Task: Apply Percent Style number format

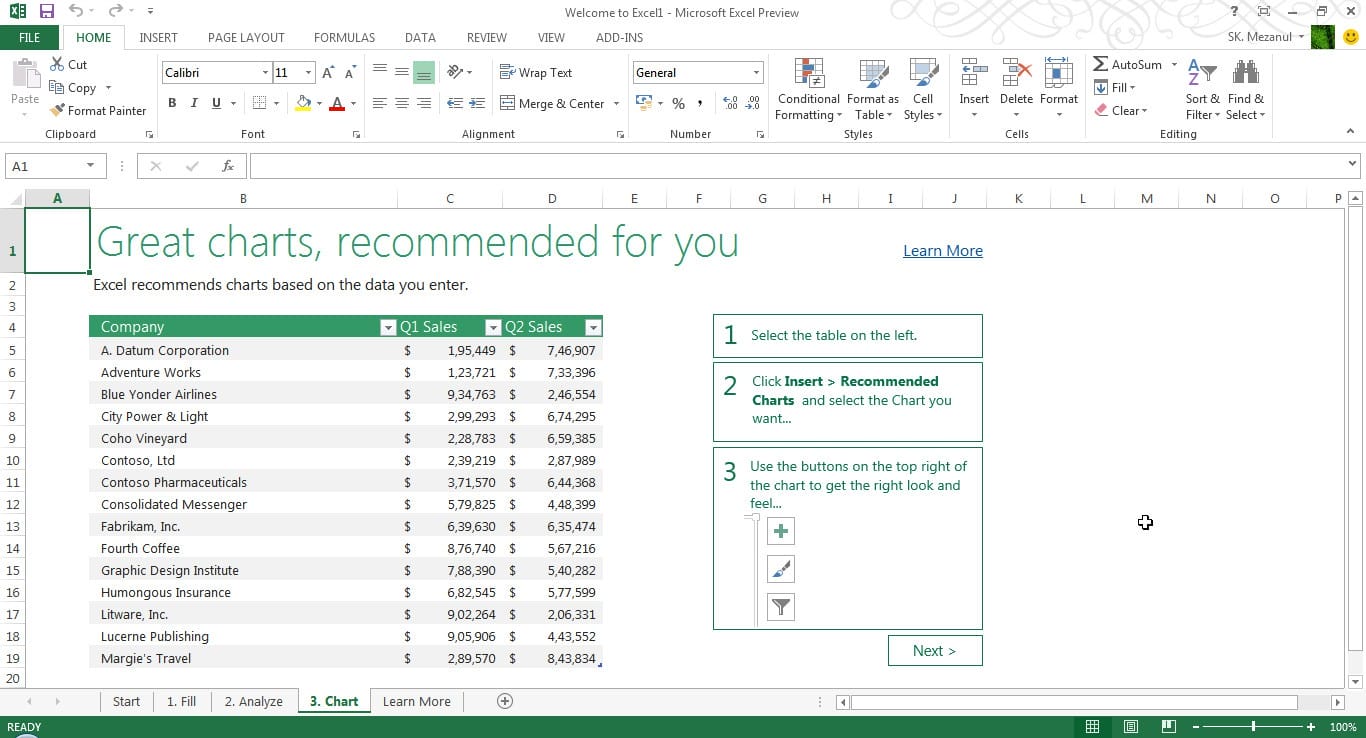Action: click(x=678, y=103)
